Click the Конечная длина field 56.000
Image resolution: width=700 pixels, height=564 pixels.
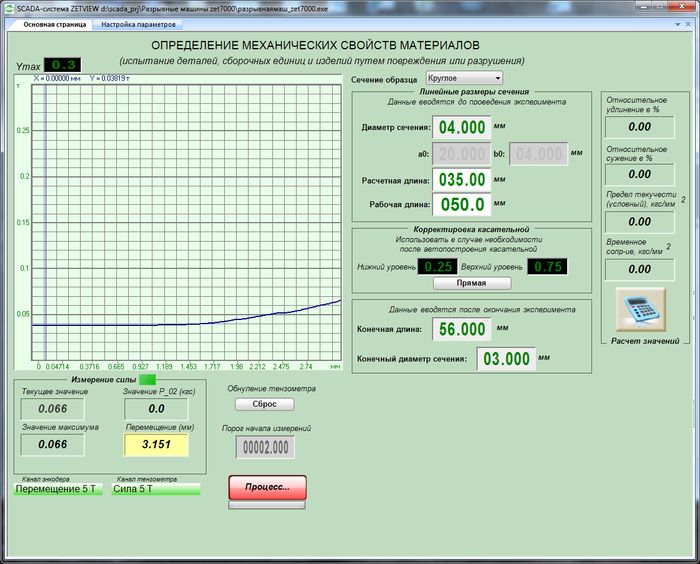(x=462, y=329)
